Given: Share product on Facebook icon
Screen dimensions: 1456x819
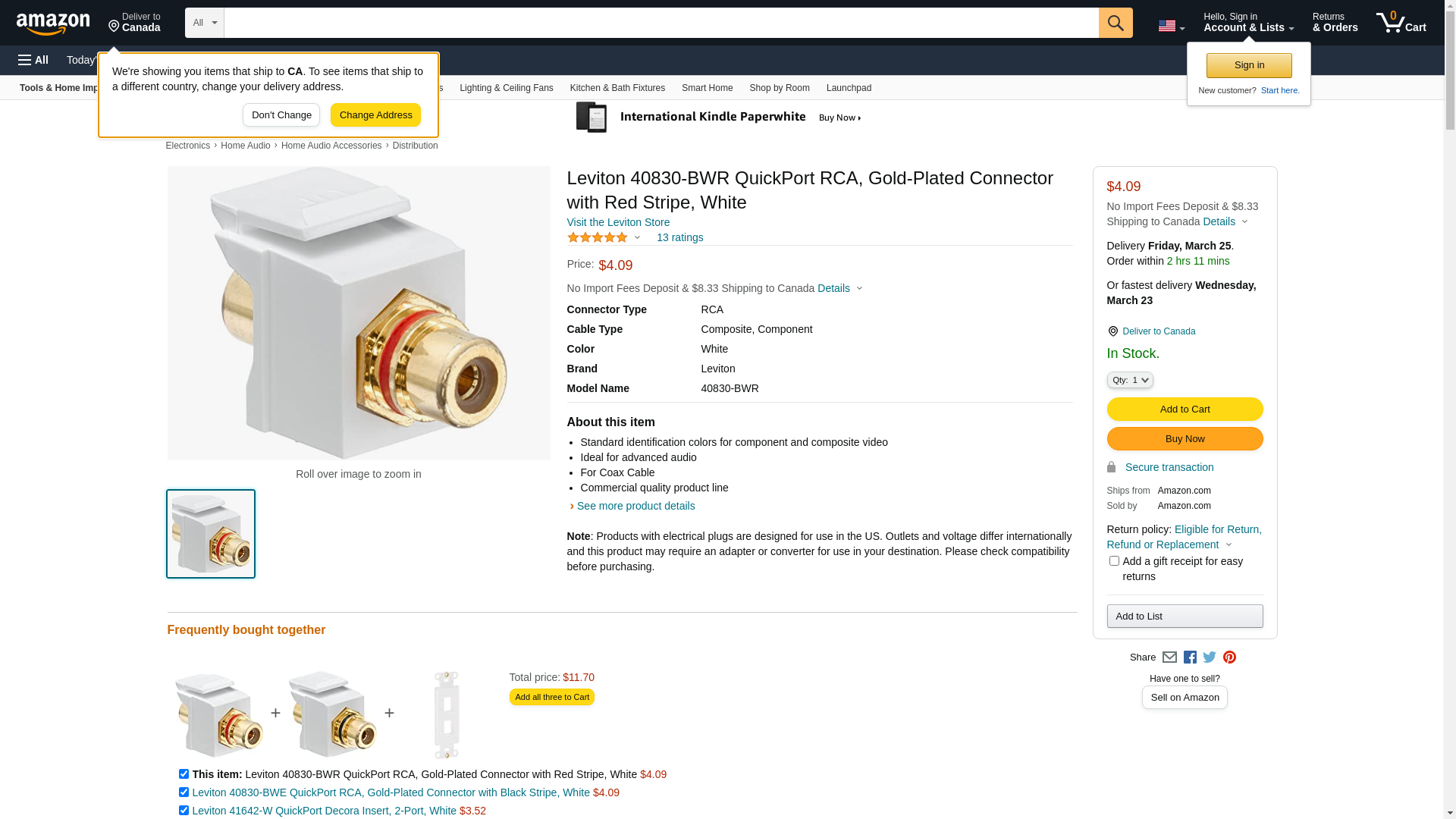Looking at the screenshot, I should point(1190,657).
